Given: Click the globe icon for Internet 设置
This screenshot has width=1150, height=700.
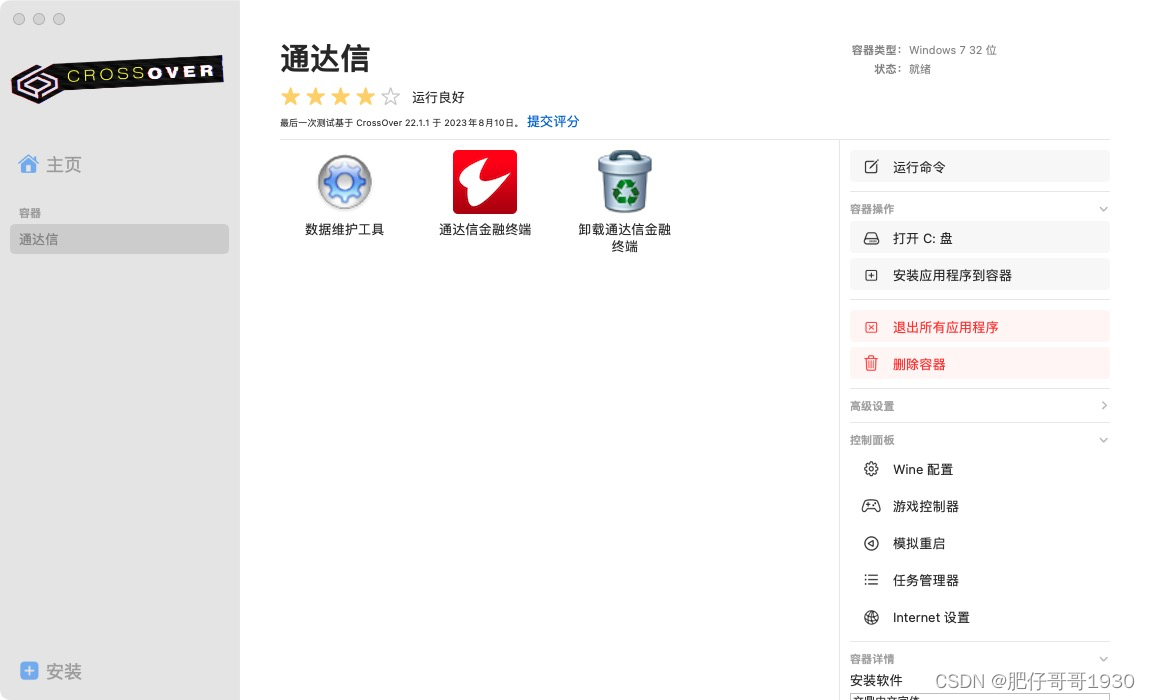Looking at the screenshot, I should (871, 617).
